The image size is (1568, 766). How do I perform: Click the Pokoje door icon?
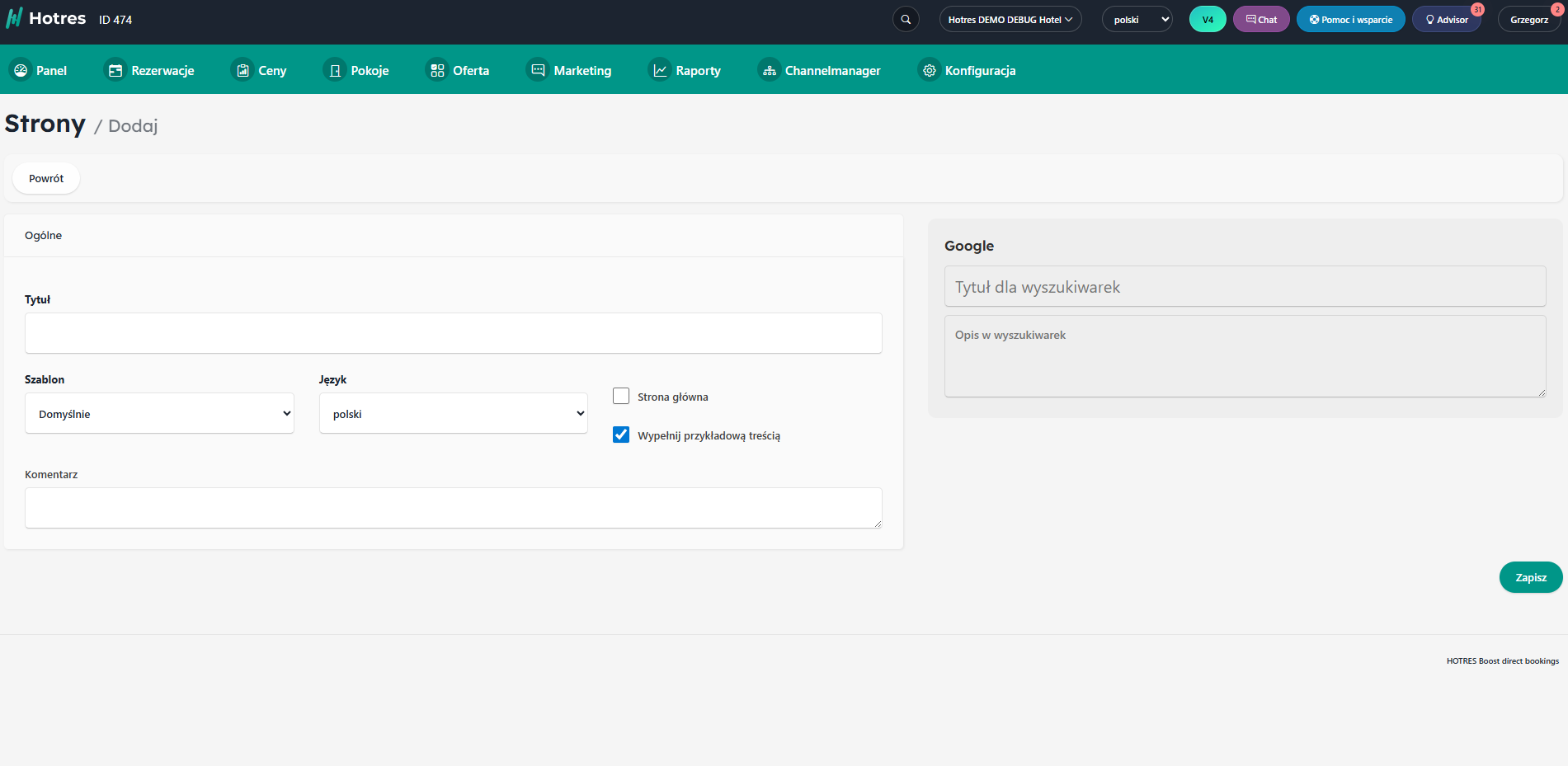(x=335, y=71)
